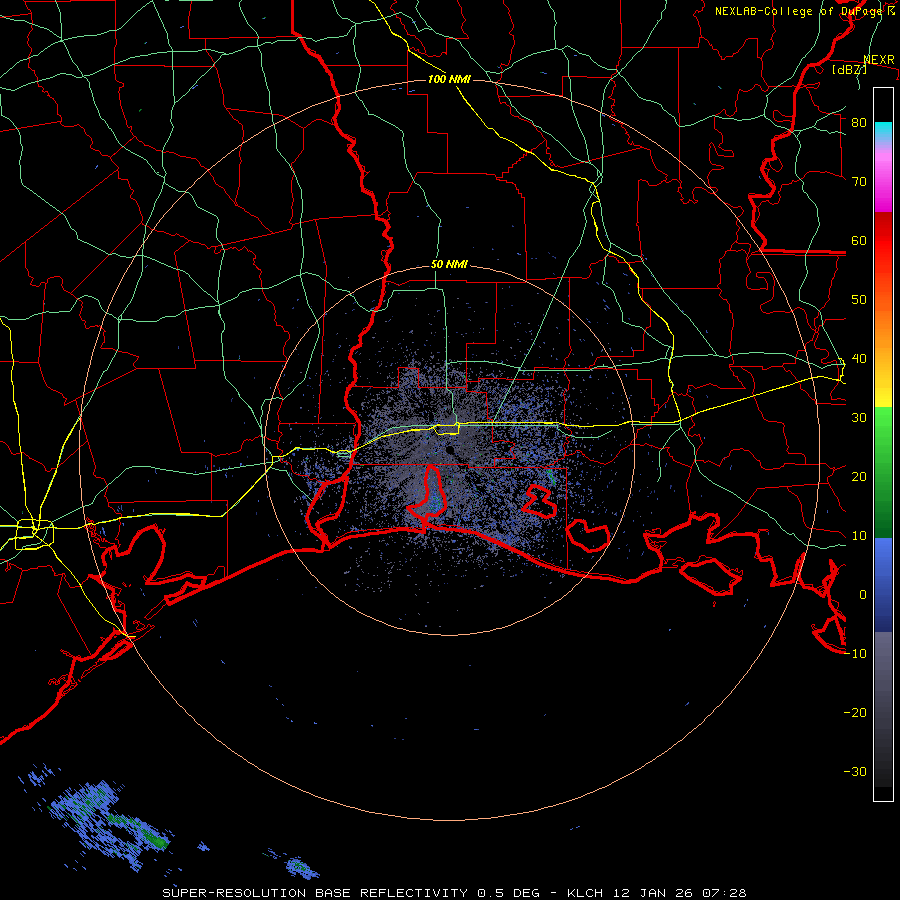This screenshot has width=900, height=900.
Task: Click the NEXLAB-College of DuPage credit text
Action: pos(804,11)
